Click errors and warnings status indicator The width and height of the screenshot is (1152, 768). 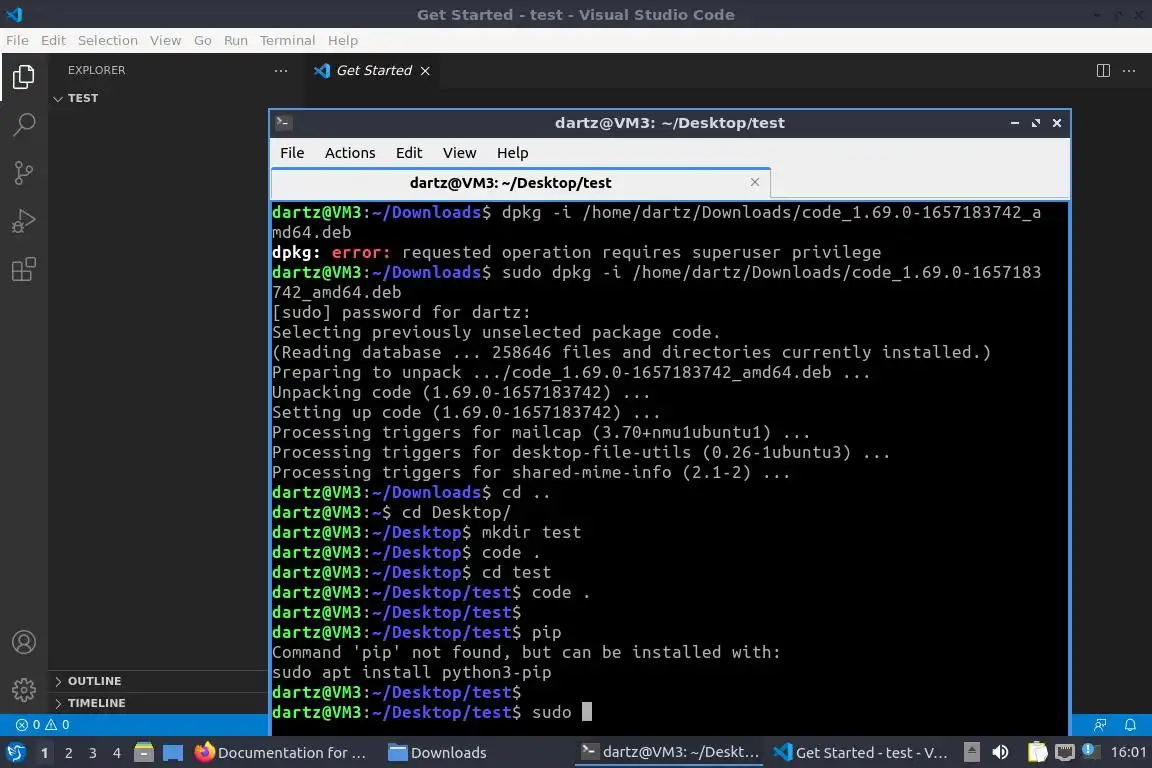pyautogui.click(x=43, y=725)
